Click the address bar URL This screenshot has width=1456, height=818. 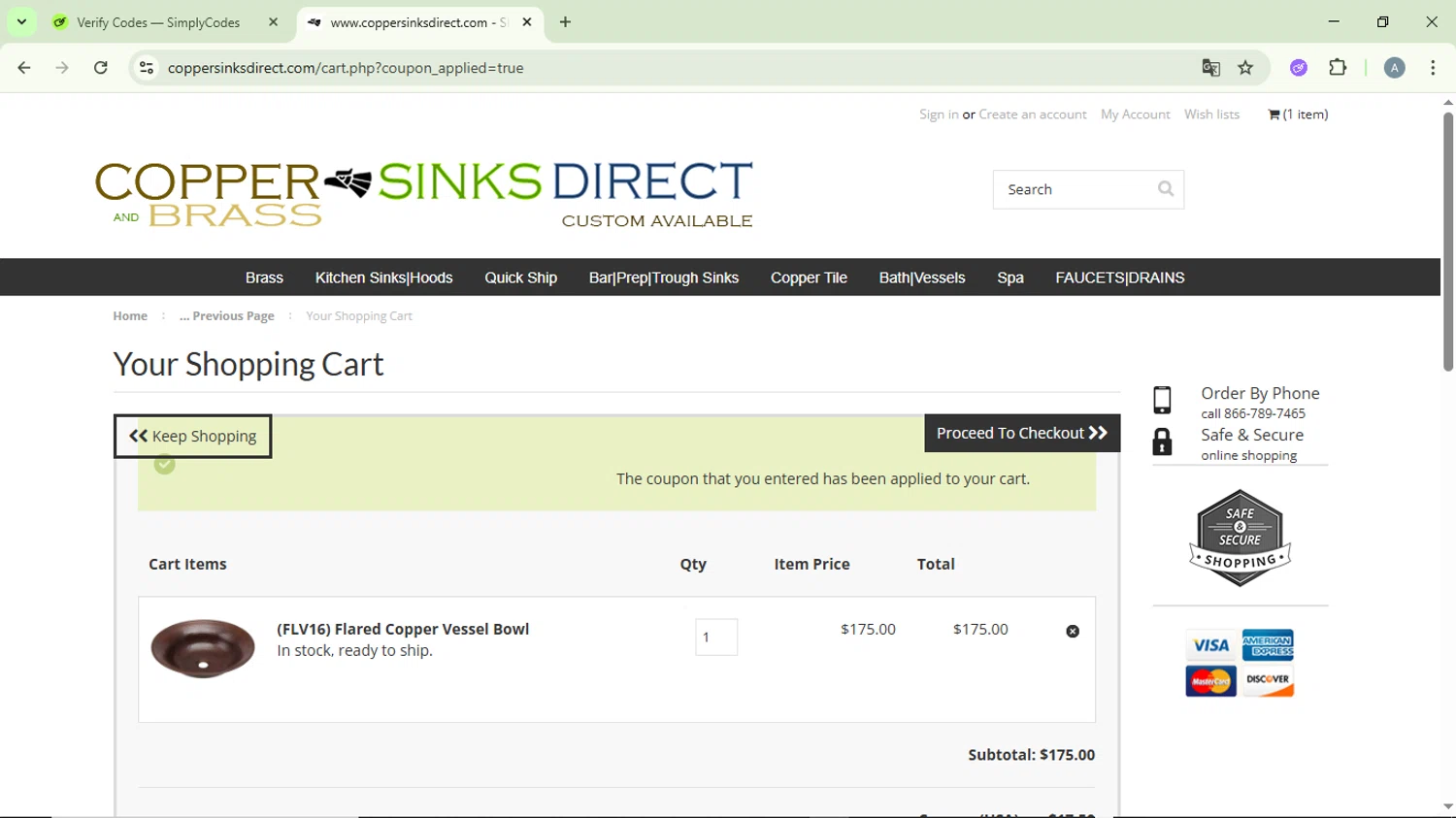346,68
